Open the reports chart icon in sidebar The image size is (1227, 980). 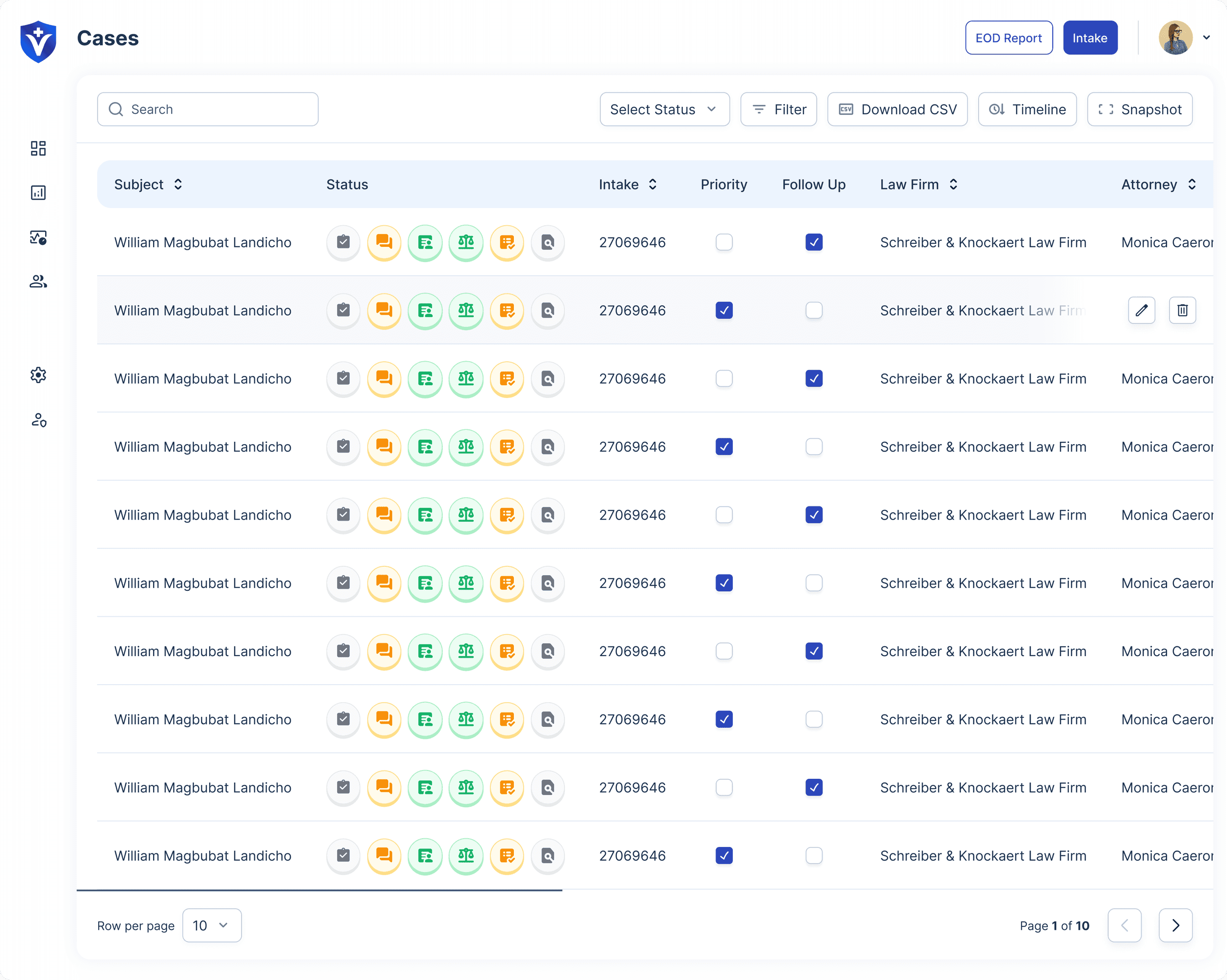38,193
